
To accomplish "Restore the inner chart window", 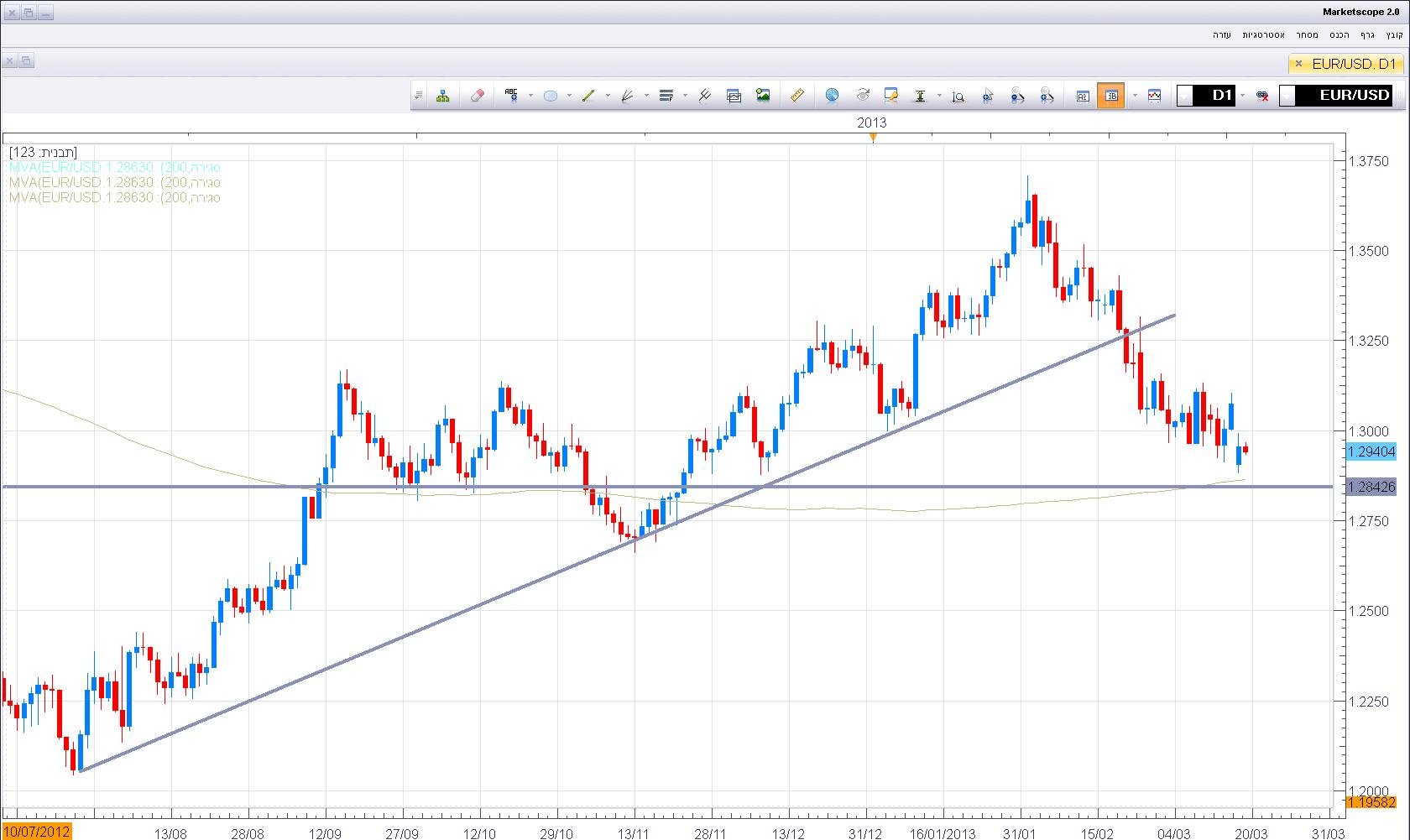I will tap(26, 61).
